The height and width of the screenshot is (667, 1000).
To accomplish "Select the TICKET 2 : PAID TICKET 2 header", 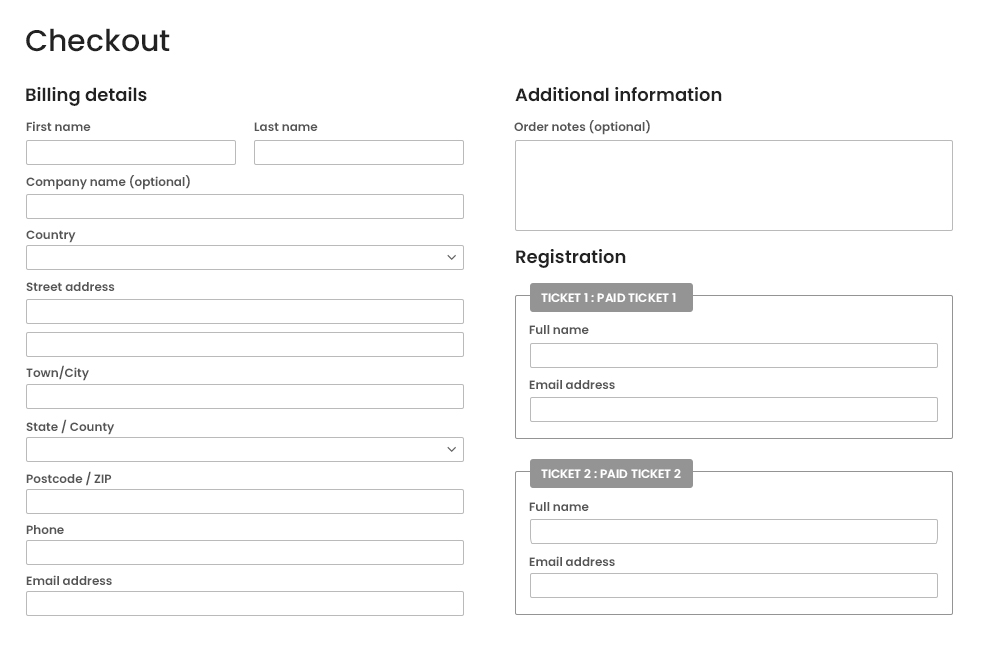I will point(611,473).
